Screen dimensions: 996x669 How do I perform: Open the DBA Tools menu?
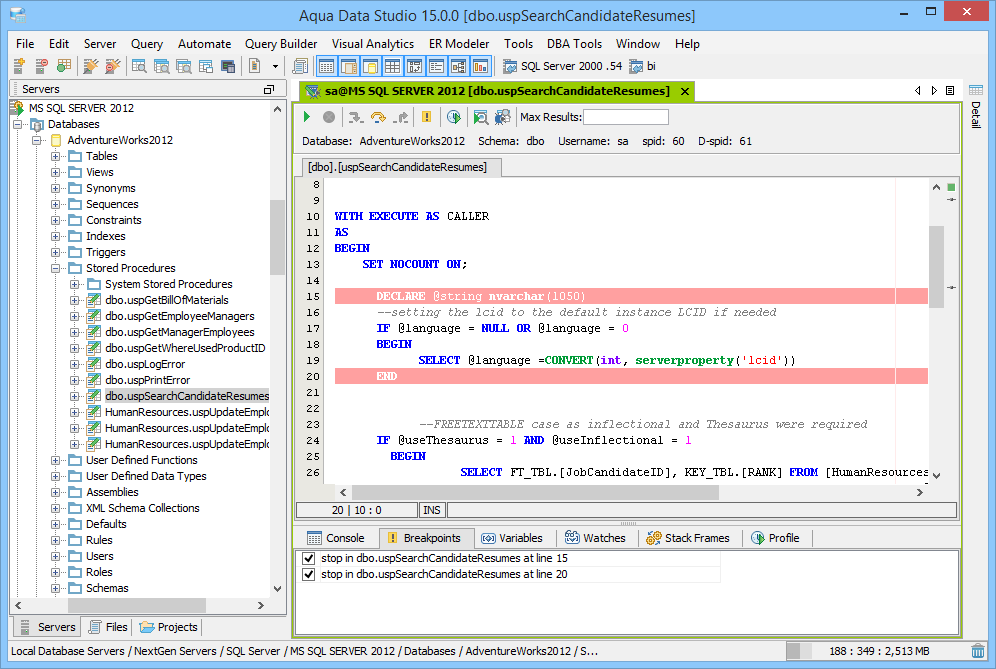click(x=574, y=44)
